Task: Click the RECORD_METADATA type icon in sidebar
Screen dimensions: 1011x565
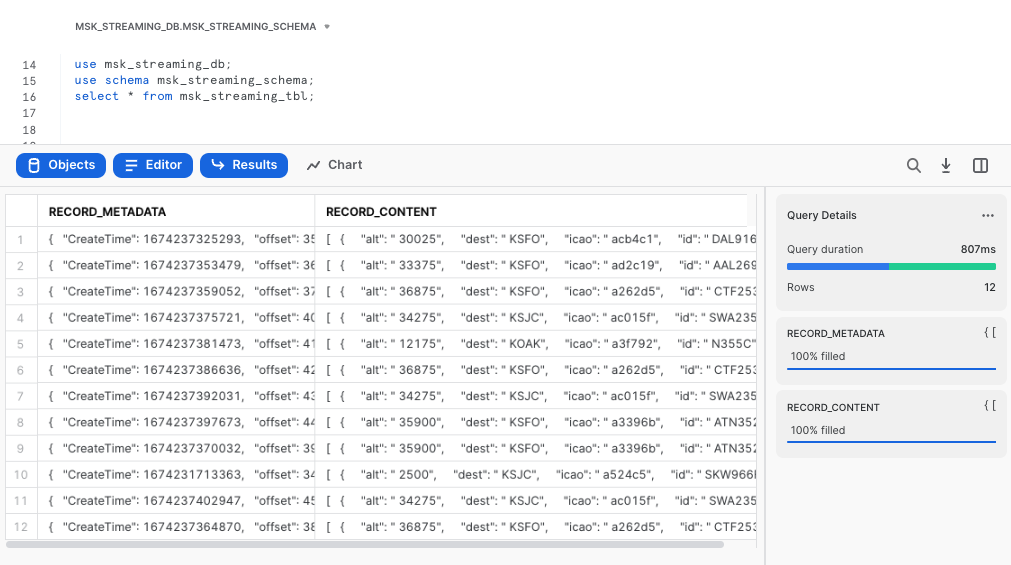Action: (989, 333)
